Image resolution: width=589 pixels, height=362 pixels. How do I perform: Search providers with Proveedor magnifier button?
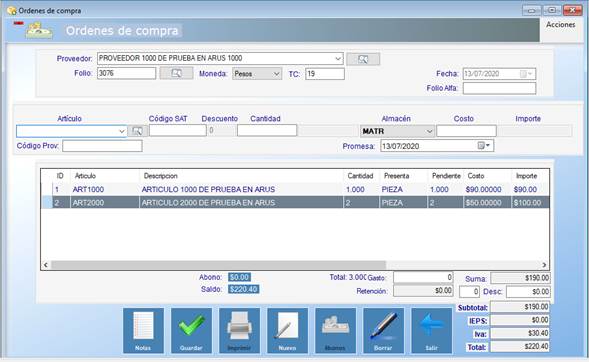coord(363,59)
